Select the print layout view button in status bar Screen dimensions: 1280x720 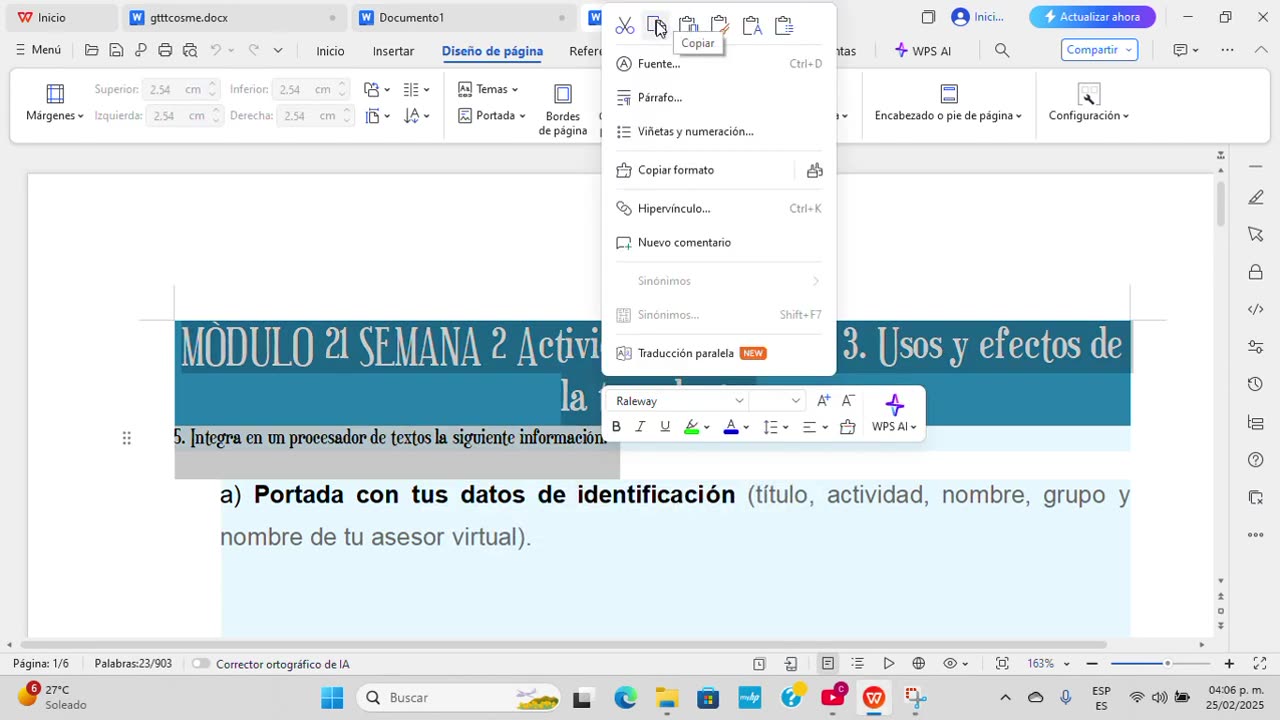828,663
